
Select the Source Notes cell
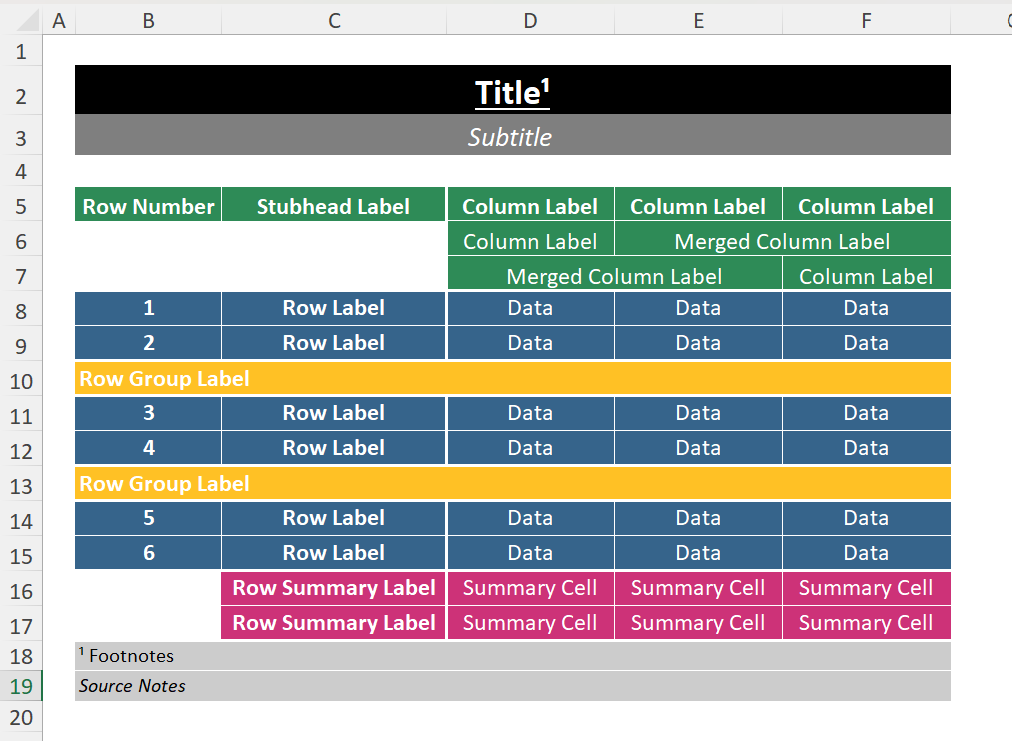point(512,686)
